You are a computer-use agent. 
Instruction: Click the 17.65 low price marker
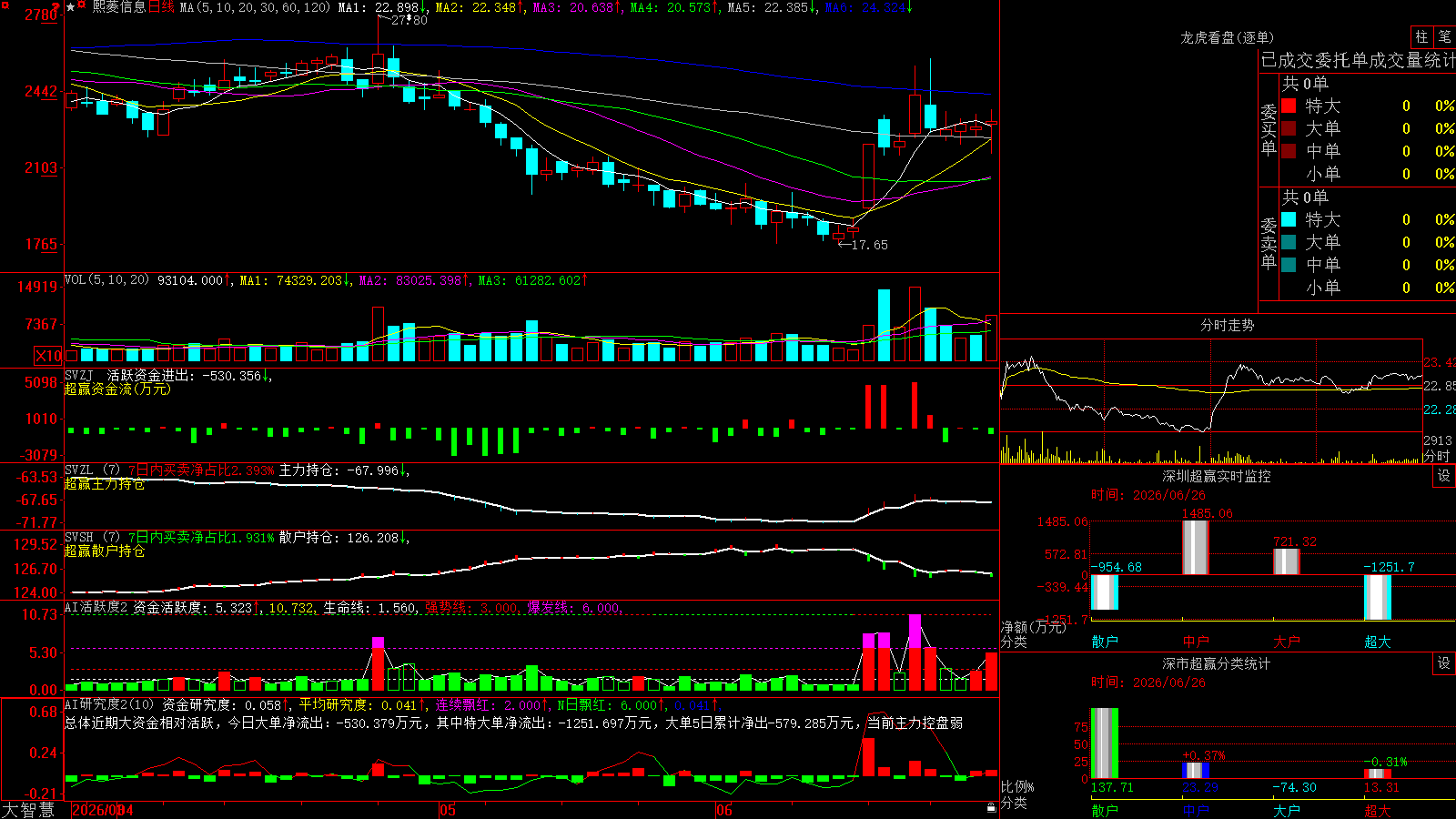pos(869,245)
